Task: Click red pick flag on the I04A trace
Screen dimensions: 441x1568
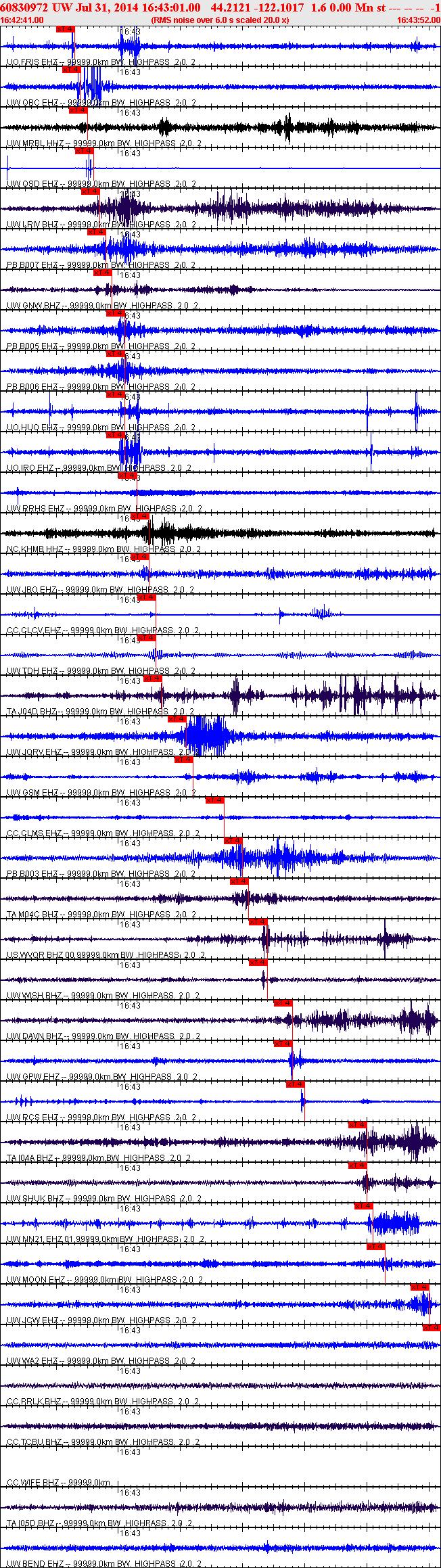Action: pos(358,1125)
